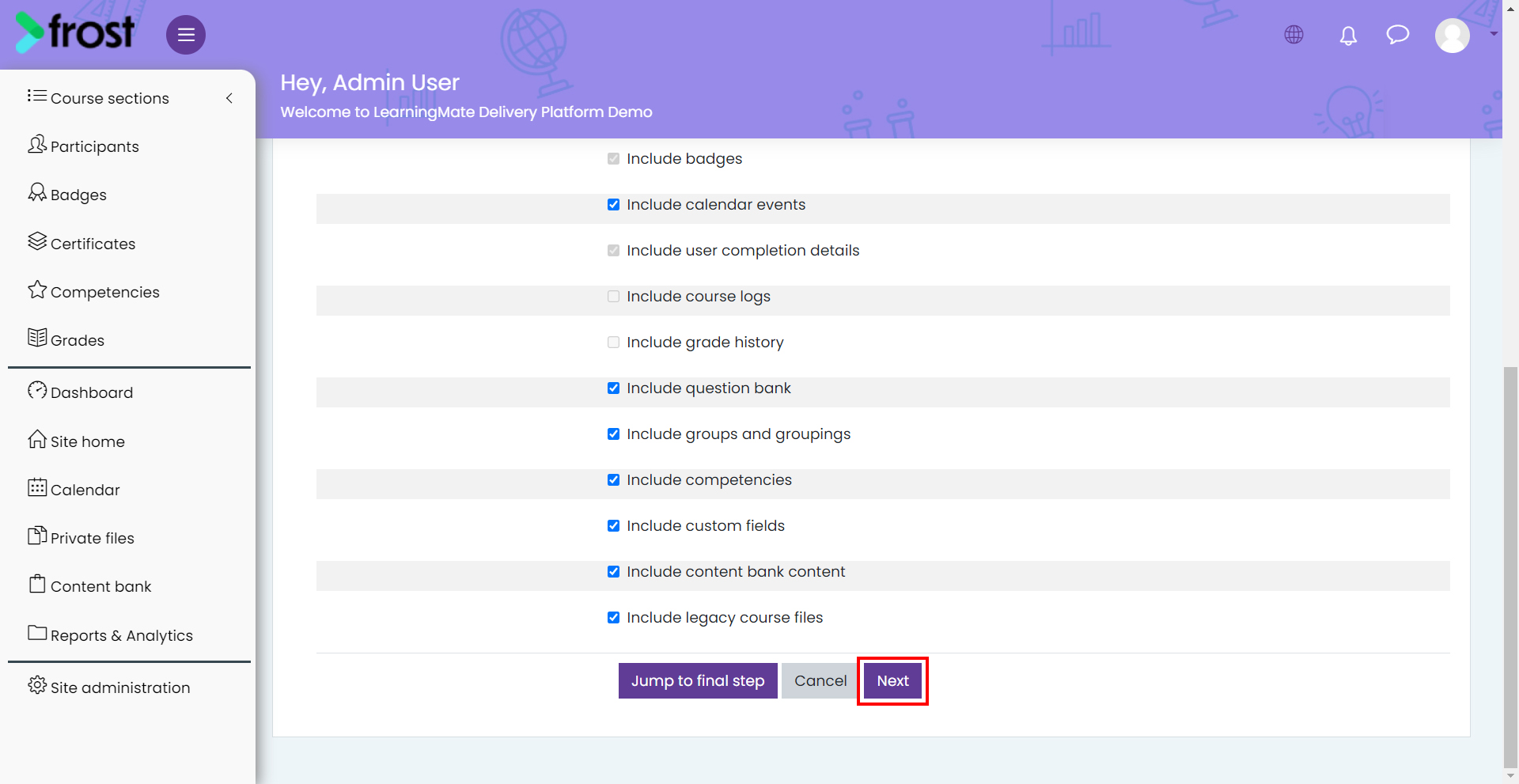Open the hamburger menu button

186,35
